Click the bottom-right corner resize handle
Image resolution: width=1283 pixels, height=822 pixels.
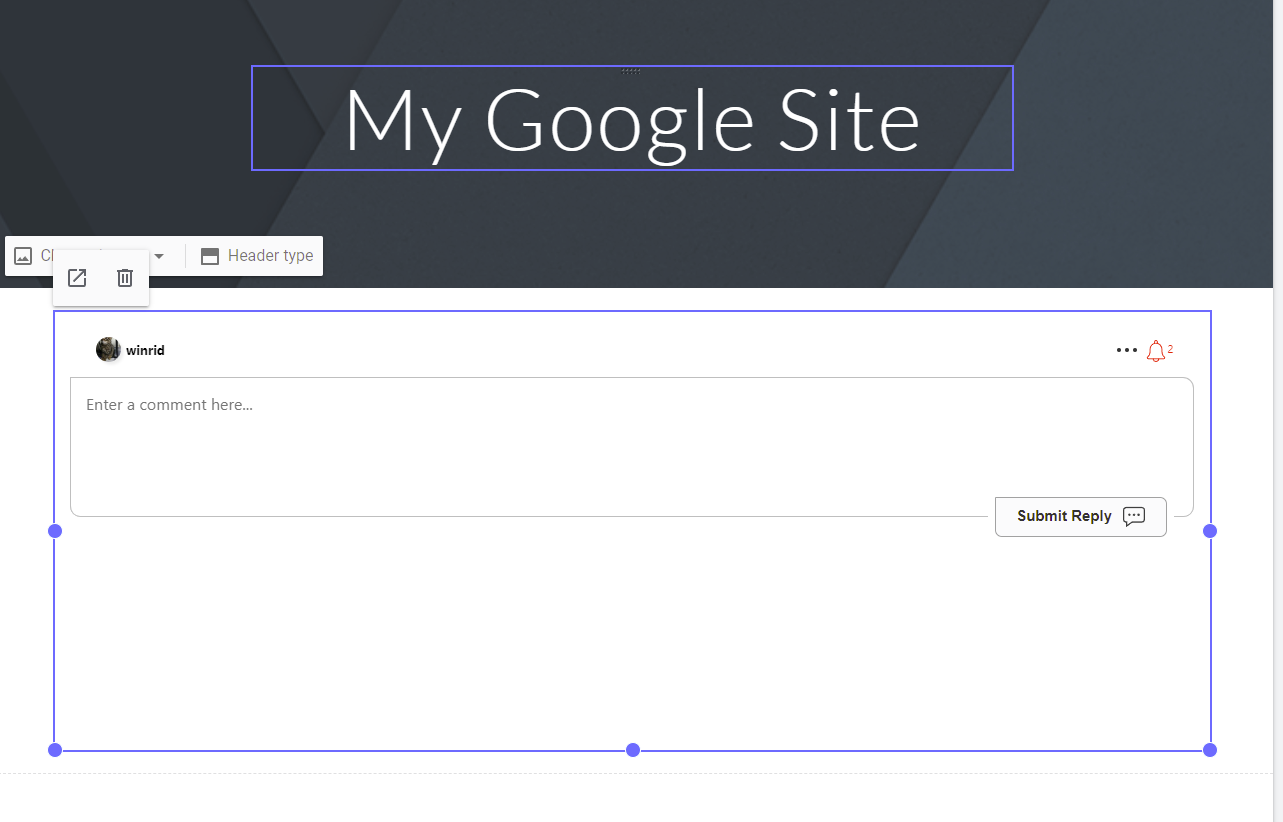1210,750
